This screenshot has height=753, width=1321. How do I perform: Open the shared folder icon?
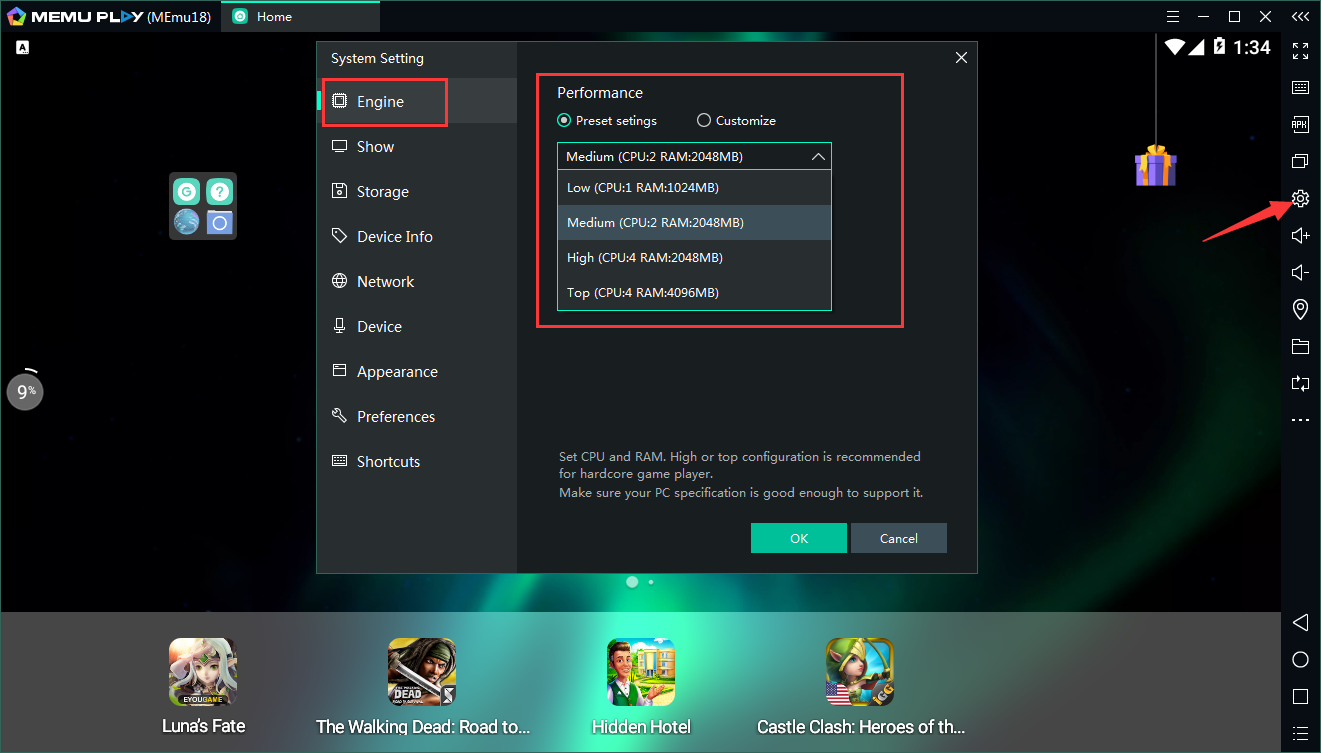coord(1300,347)
